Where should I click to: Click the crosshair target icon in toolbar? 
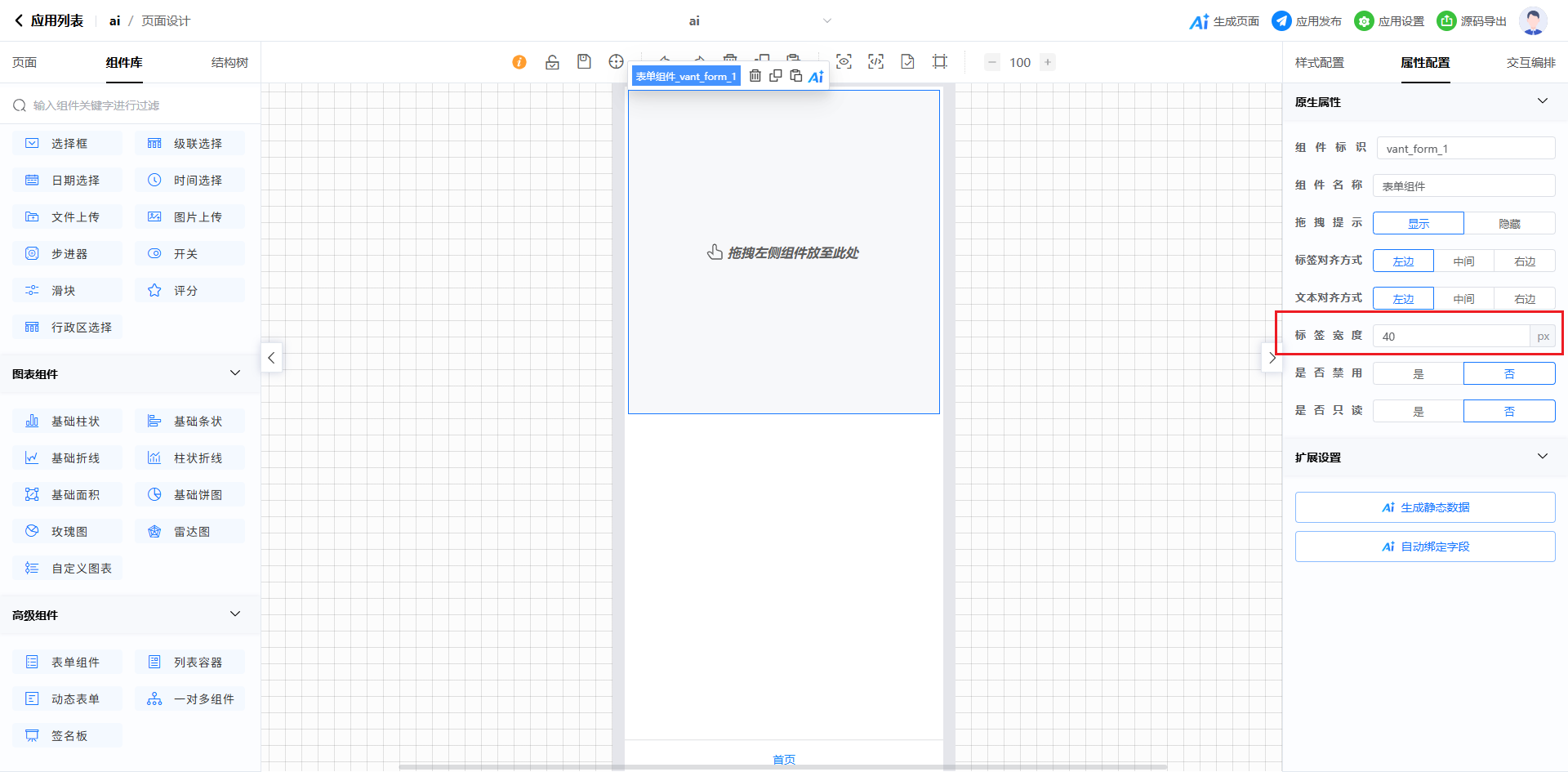click(x=616, y=62)
